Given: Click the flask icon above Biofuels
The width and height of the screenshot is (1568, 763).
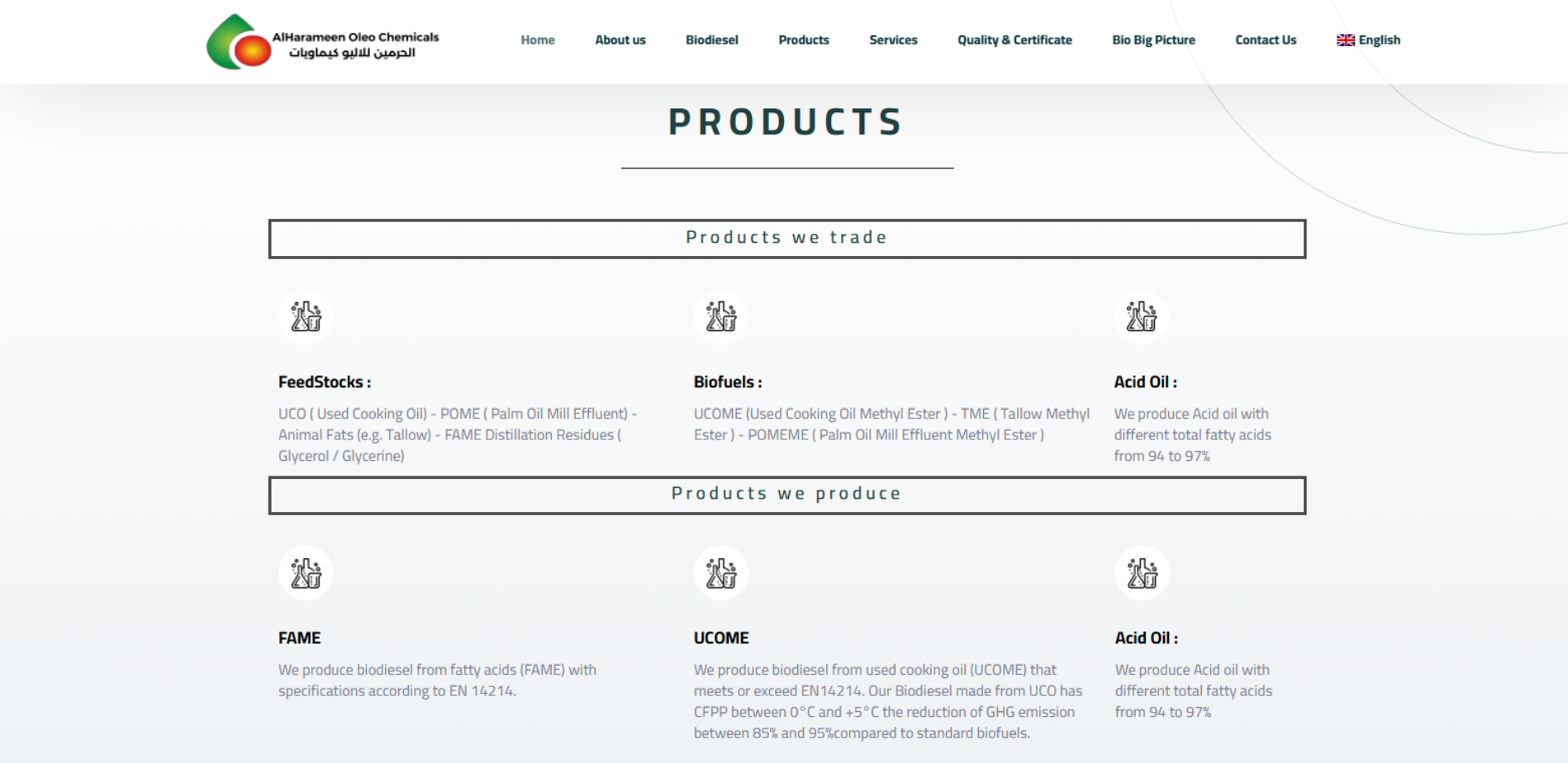Looking at the screenshot, I should point(721,316).
